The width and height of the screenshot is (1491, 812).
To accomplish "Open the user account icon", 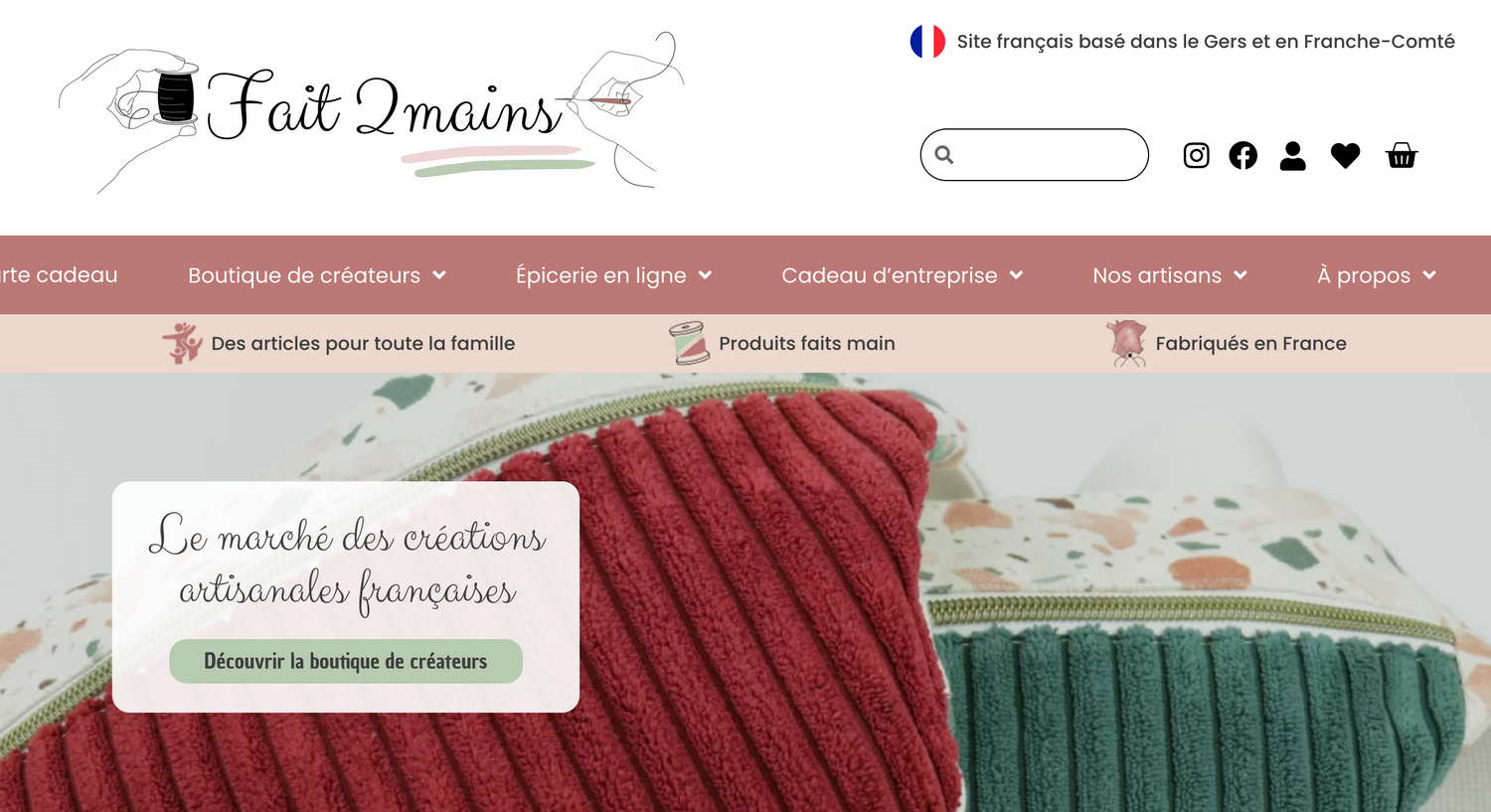I will click(1292, 156).
